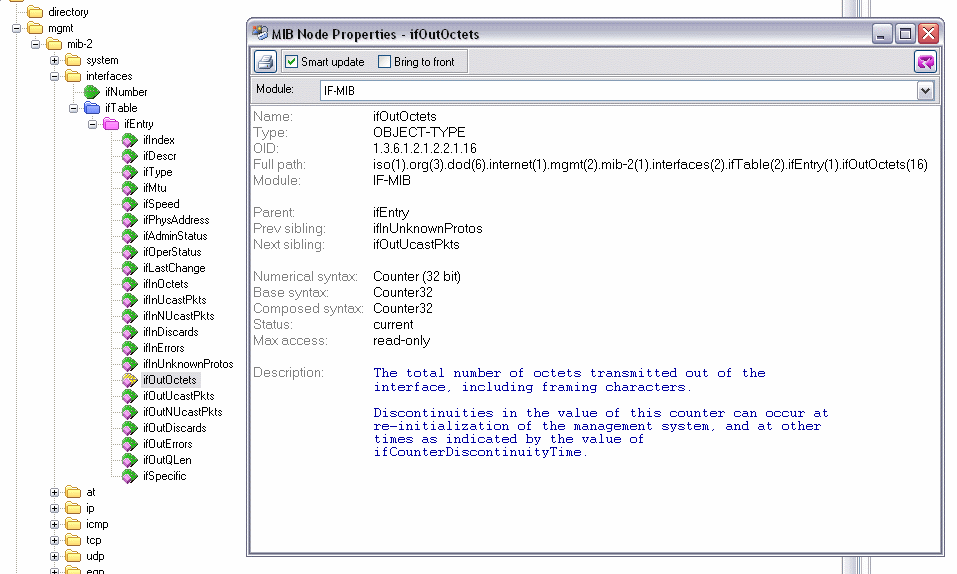Select ifInOctets in the tree
This screenshot has width=957, height=574.
(x=165, y=284)
